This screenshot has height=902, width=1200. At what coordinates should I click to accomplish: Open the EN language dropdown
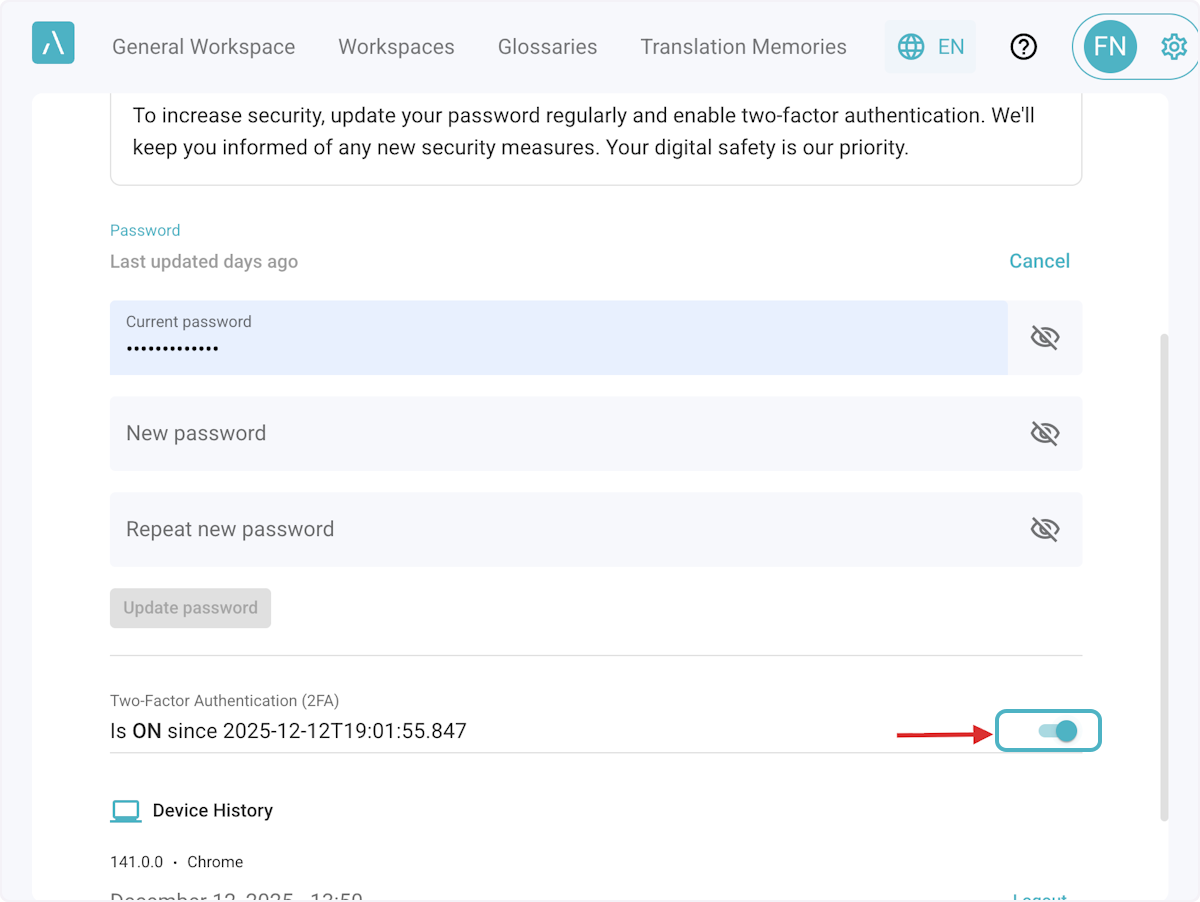[x=950, y=46]
